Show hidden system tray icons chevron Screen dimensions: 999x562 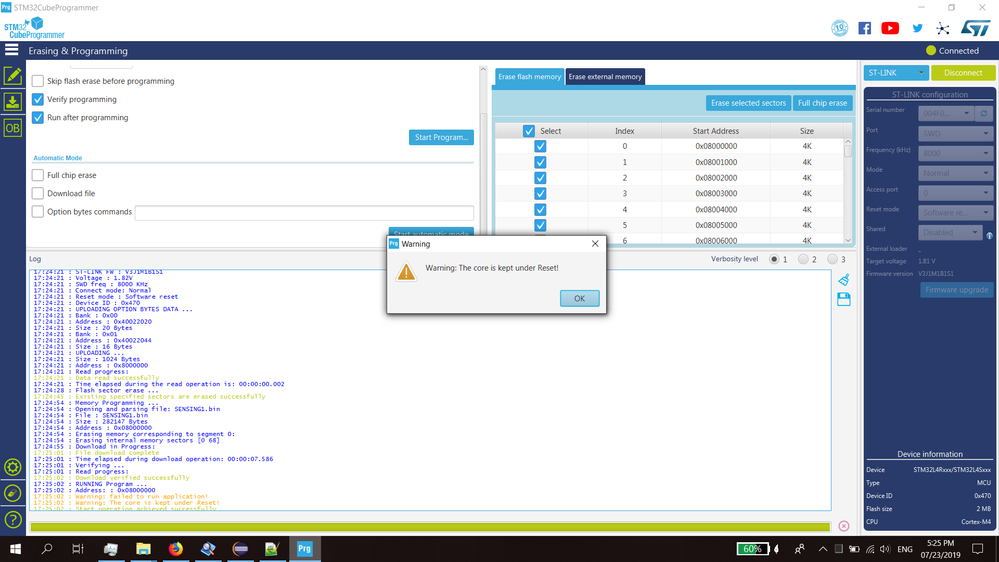click(823, 549)
